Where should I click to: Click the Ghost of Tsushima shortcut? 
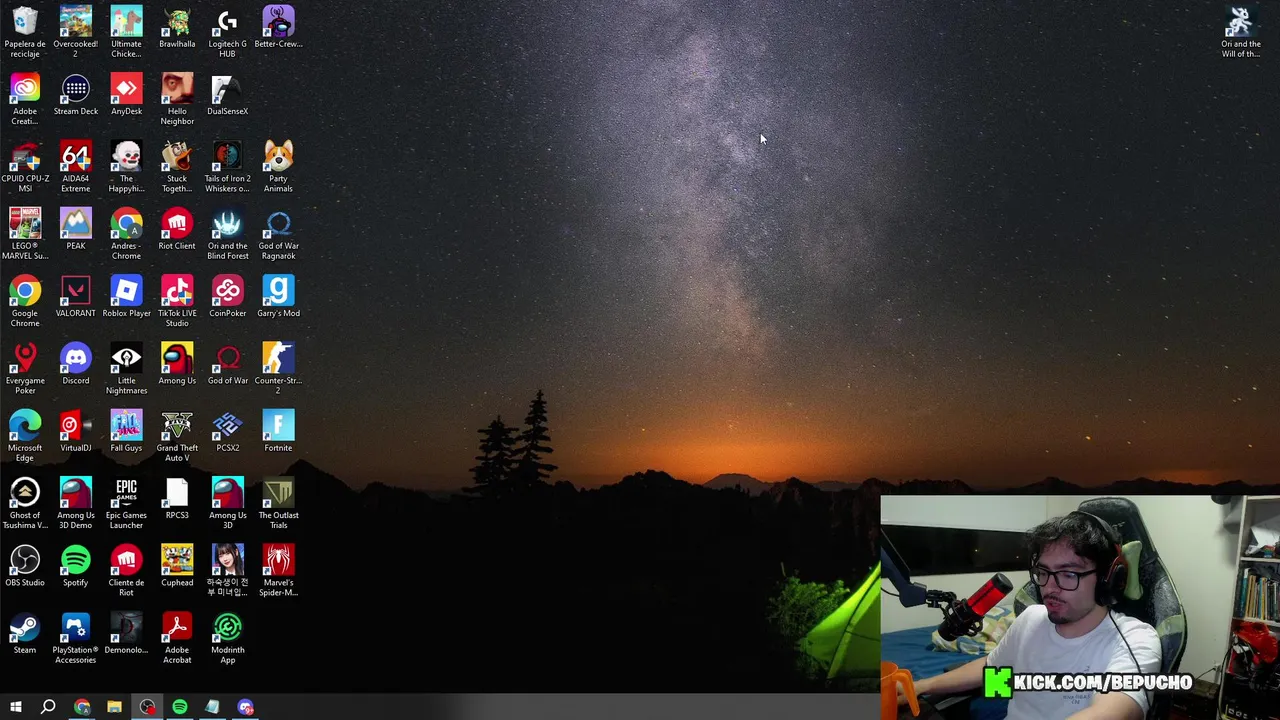[x=25, y=503]
